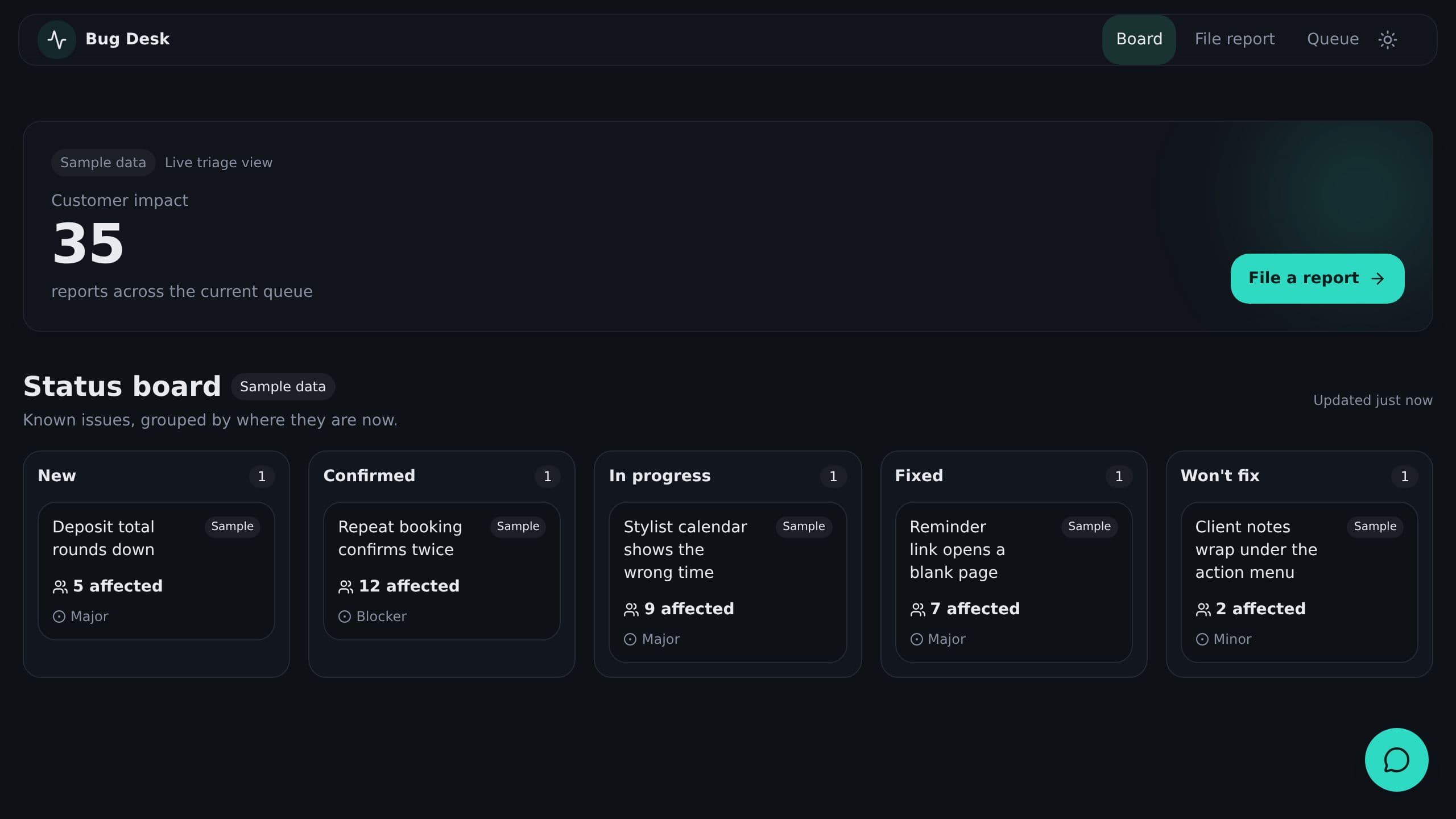
Task: Click the Updated just now text
Action: (1372, 400)
